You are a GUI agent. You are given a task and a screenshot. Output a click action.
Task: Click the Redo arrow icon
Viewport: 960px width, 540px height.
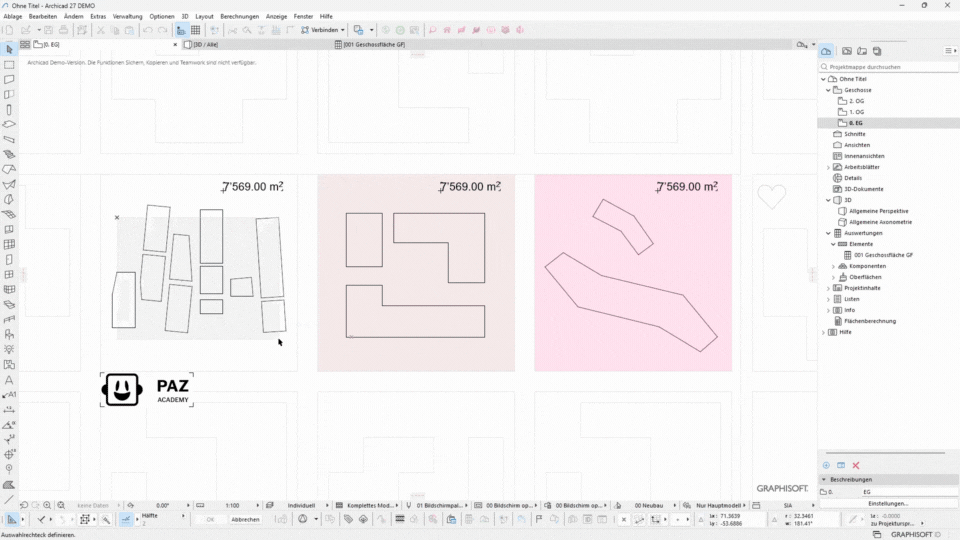[162, 30]
